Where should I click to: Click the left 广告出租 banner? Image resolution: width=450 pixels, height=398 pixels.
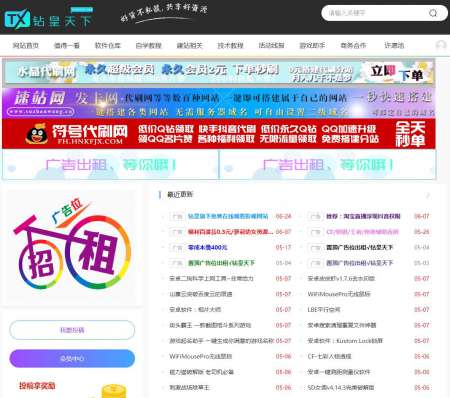point(110,164)
